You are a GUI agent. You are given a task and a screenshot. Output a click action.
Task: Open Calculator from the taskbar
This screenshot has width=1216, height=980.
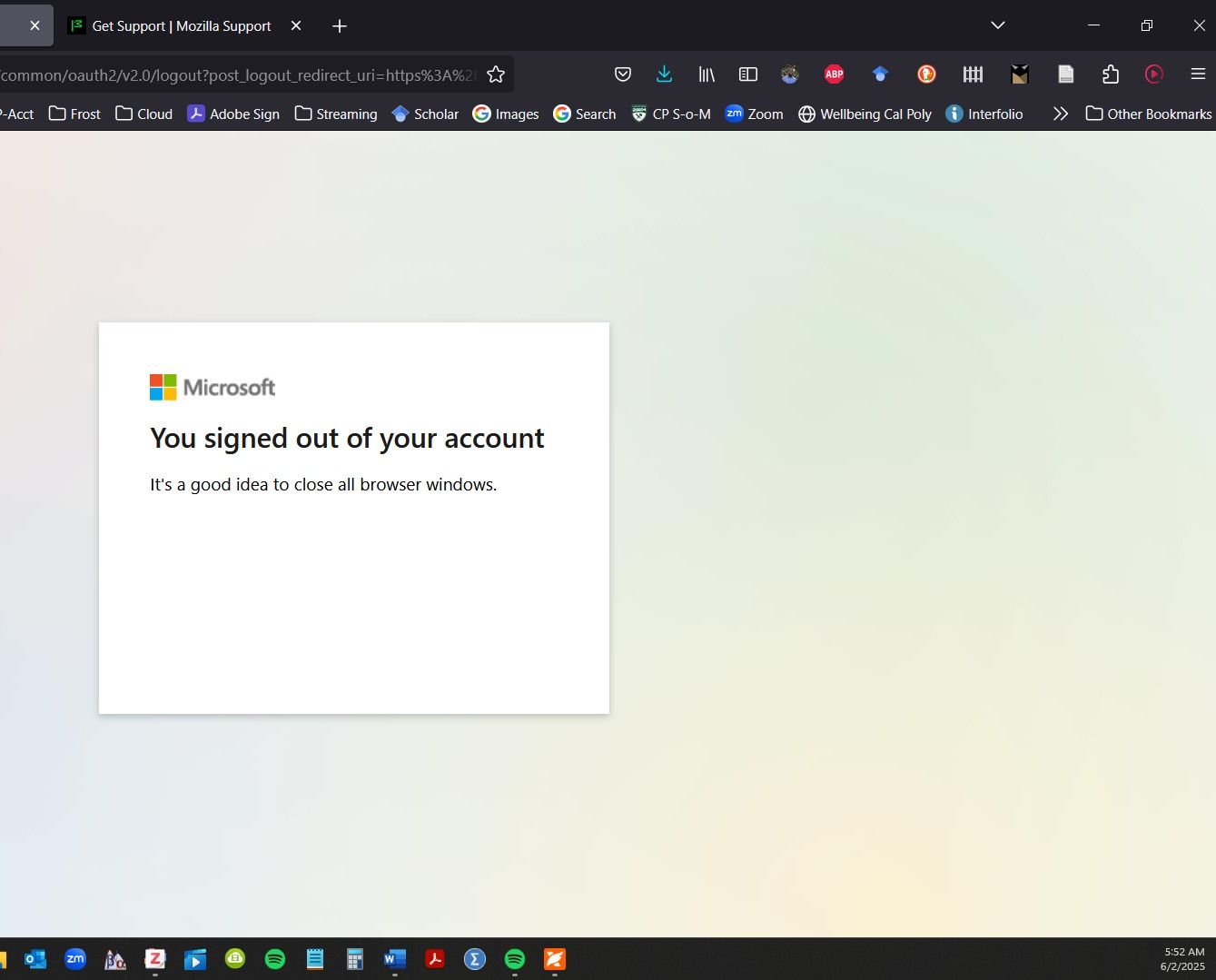point(355,959)
